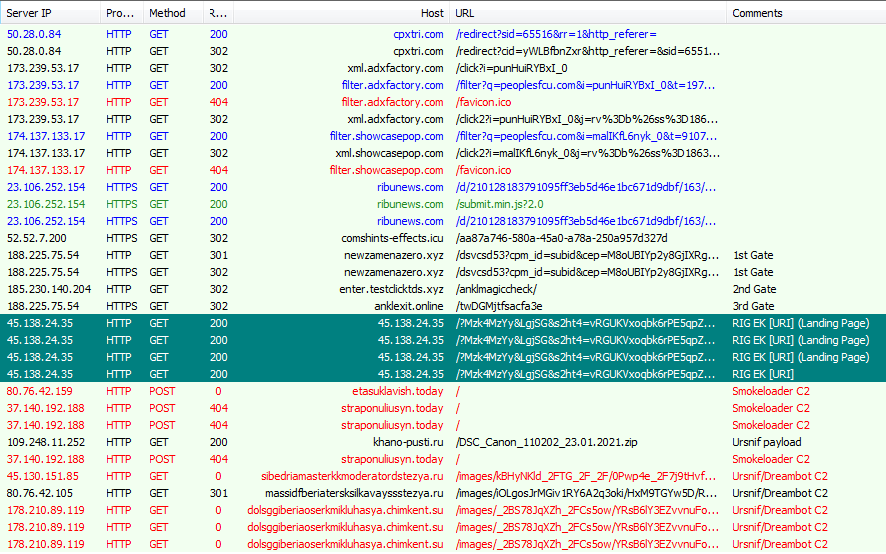Click the 3rd Gate comment

pos(753,306)
